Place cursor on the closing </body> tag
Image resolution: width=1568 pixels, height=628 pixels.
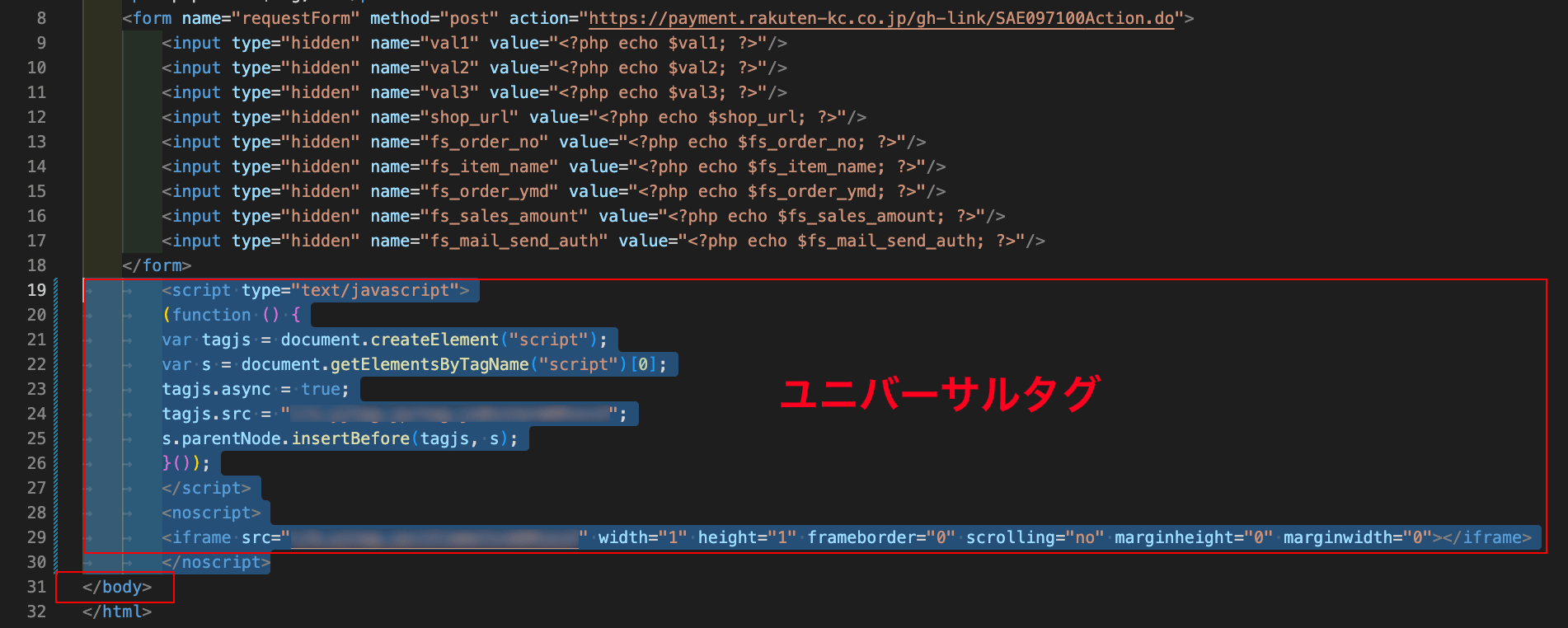tap(117, 587)
